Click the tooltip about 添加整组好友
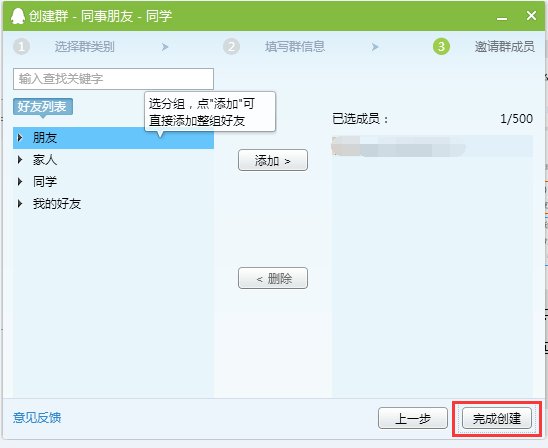 [x=210, y=112]
